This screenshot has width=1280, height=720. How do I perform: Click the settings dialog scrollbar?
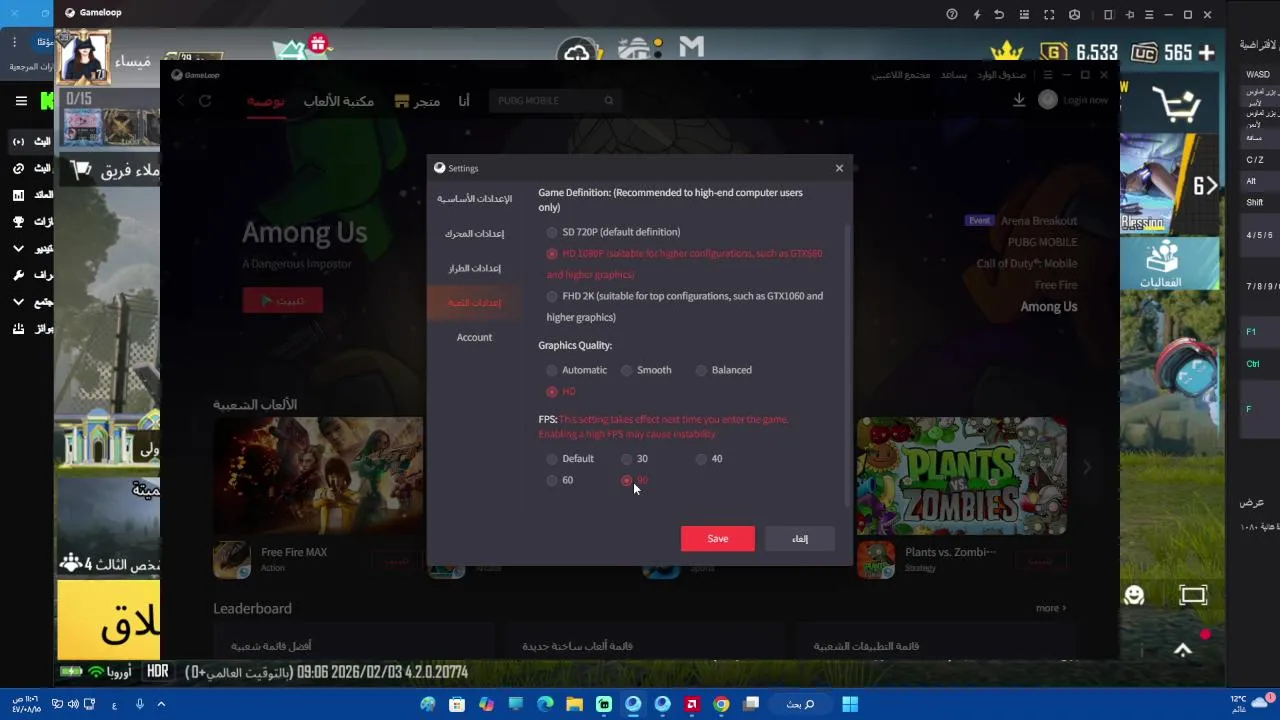tap(850, 365)
